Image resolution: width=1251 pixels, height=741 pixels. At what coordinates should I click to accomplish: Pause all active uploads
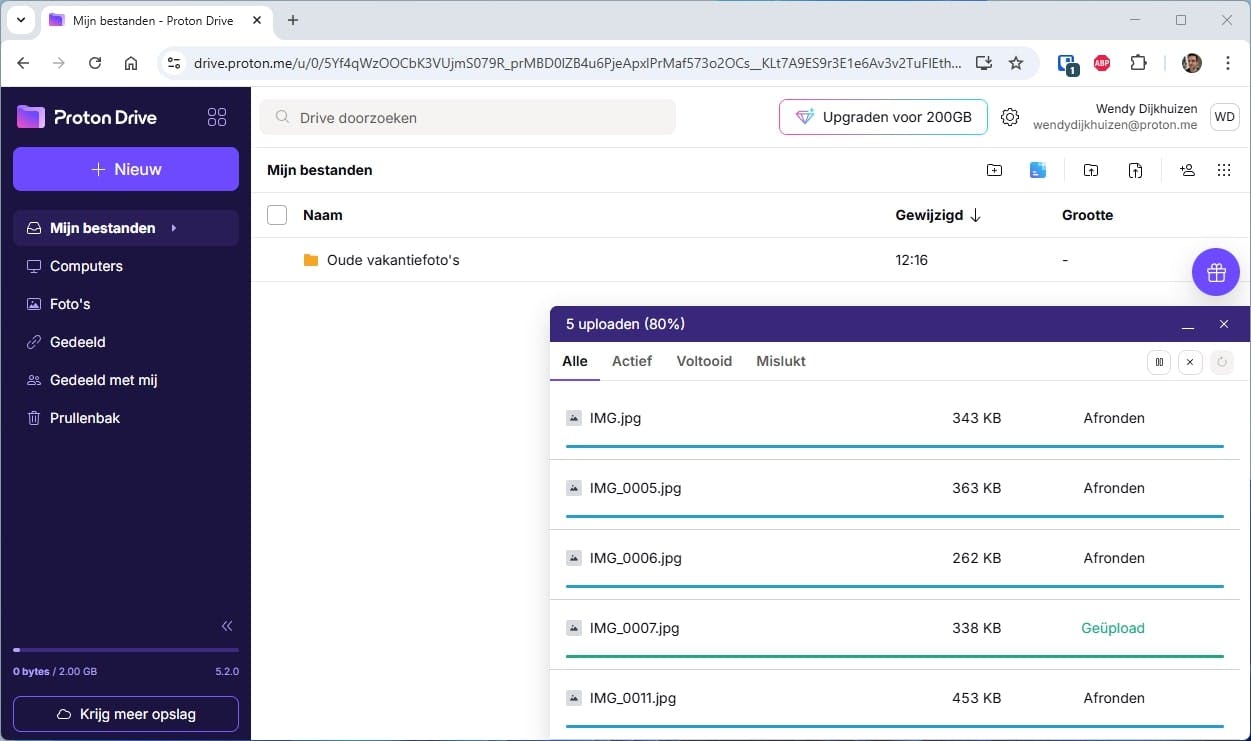point(1158,362)
